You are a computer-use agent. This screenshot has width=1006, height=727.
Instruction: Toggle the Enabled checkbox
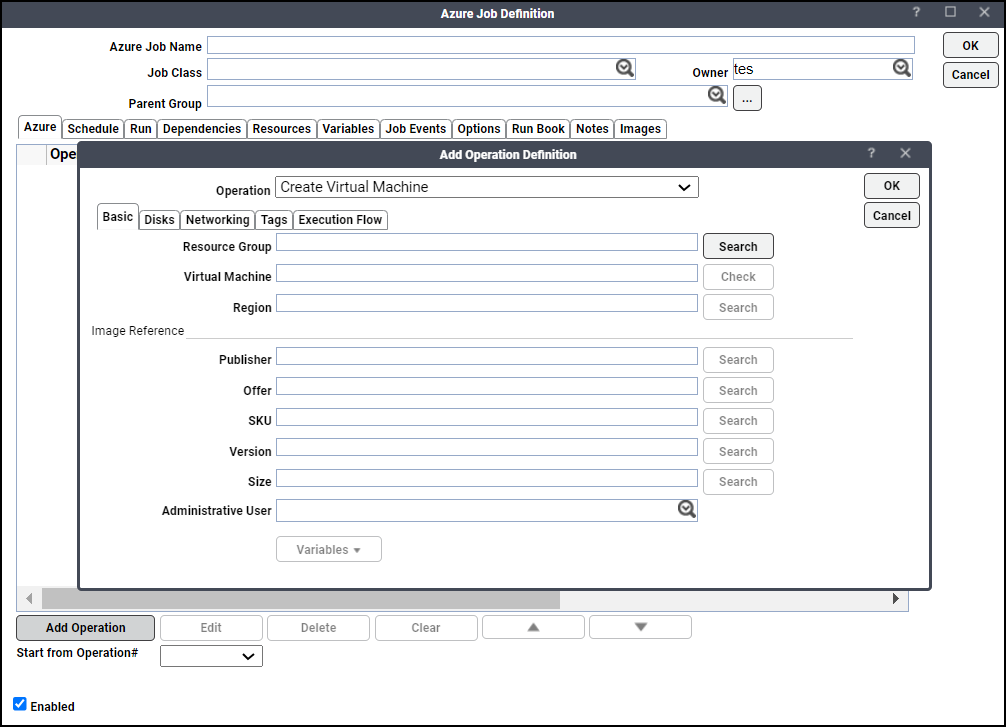(20, 704)
